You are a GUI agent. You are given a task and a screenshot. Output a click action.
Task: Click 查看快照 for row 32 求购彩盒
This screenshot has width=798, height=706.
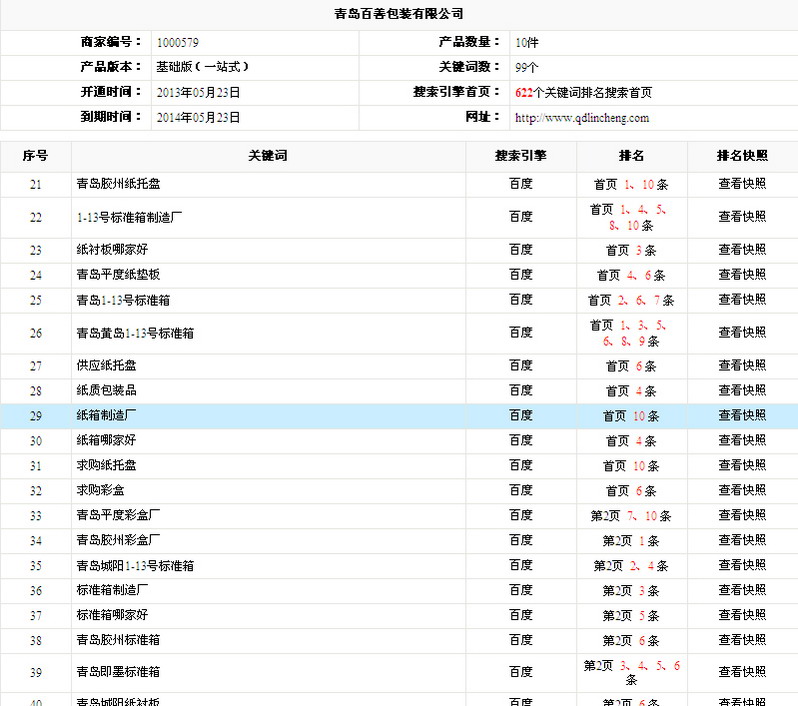point(742,490)
